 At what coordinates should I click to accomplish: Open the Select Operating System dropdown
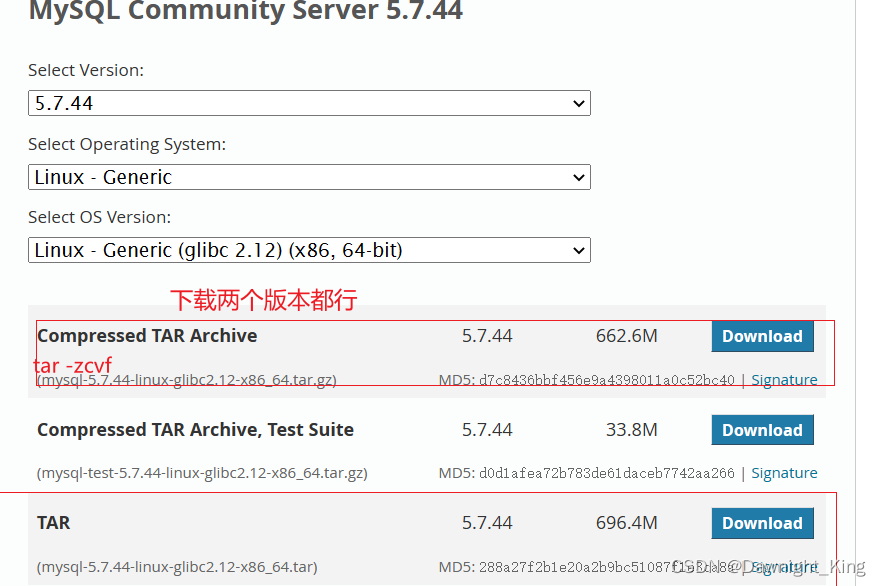(309, 177)
